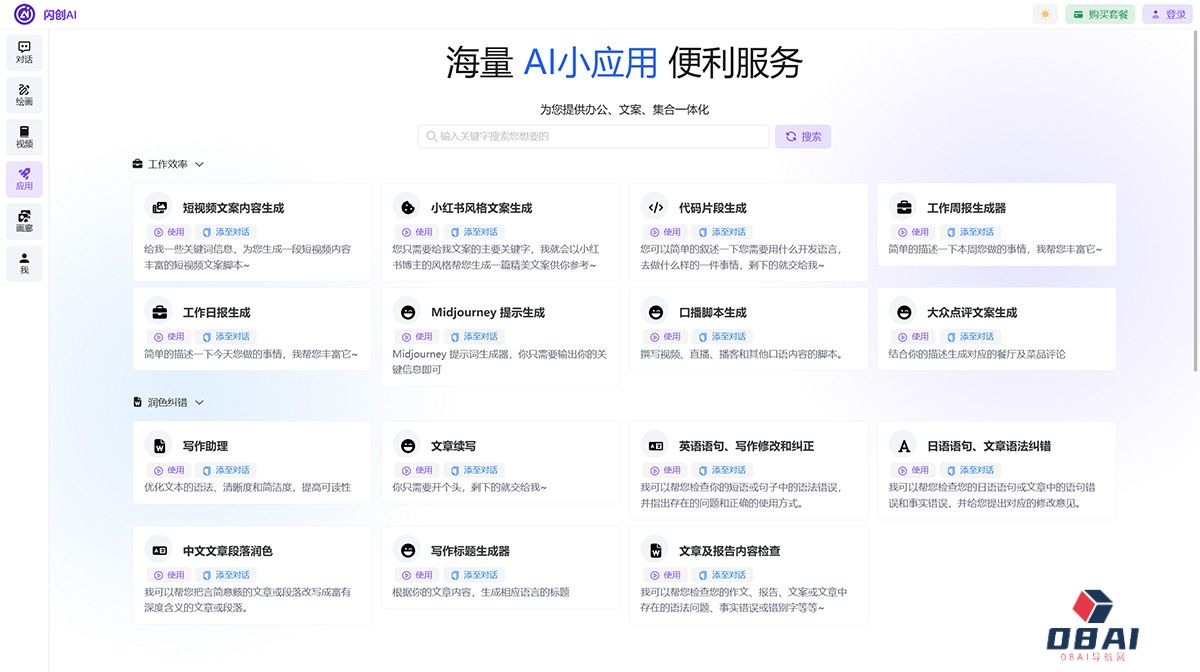Click 使用 on 短视频文案内容生成 card
1200x672 pixels.
[x=168, y=232]
